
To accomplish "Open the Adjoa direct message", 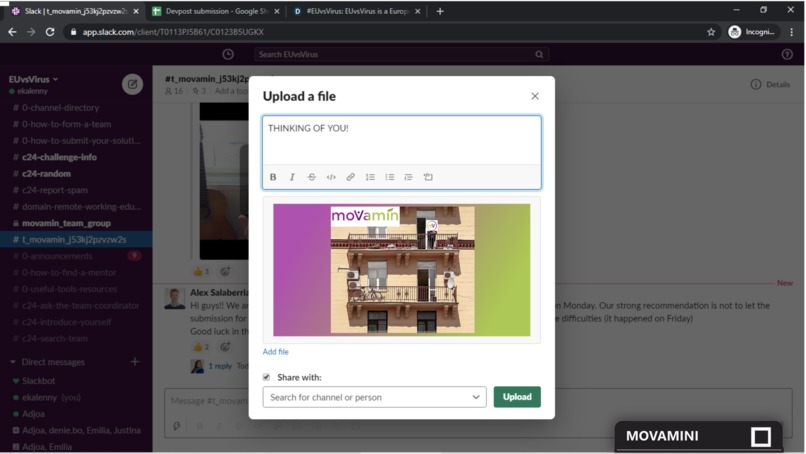I will click(76, 414).
